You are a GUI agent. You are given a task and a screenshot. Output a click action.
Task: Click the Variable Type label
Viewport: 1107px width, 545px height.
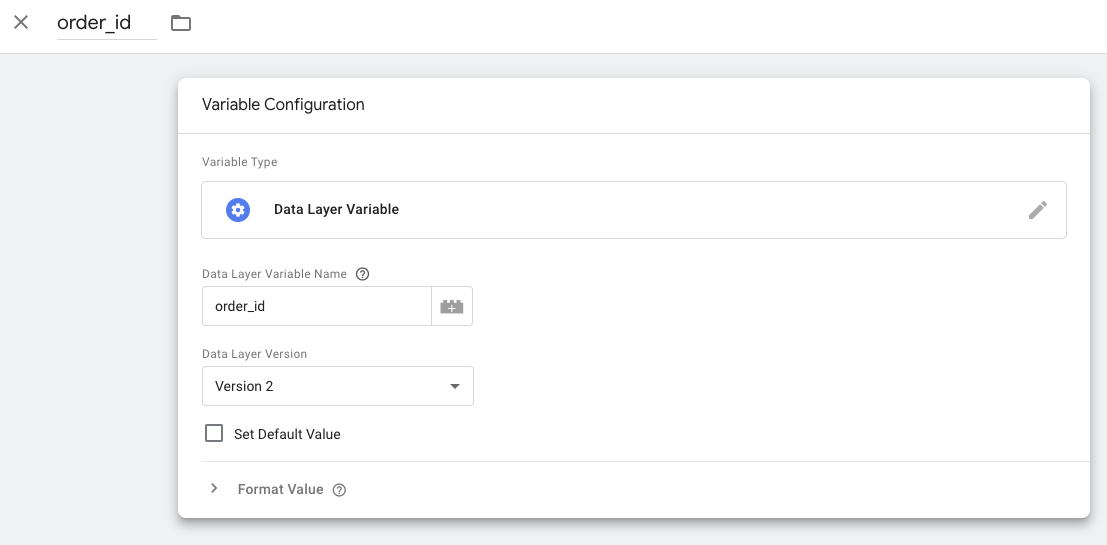click(239, 162)
